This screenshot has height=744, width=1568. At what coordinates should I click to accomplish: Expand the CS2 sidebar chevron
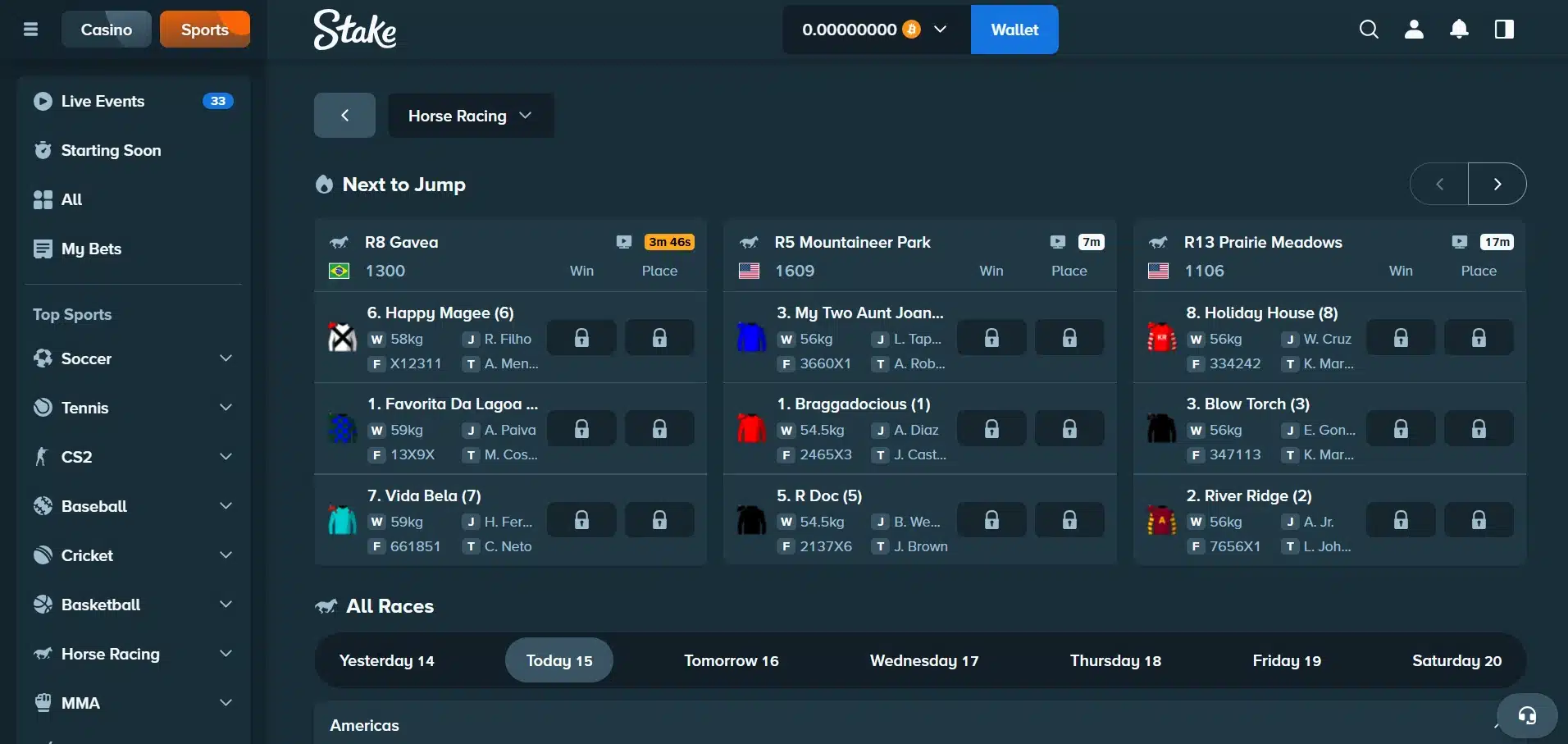(x=226, y=457)
